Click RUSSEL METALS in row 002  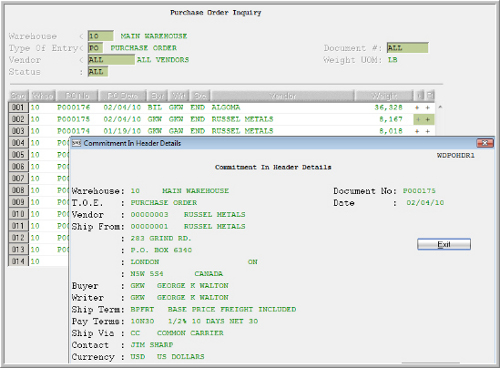click(x=242, y=119)
